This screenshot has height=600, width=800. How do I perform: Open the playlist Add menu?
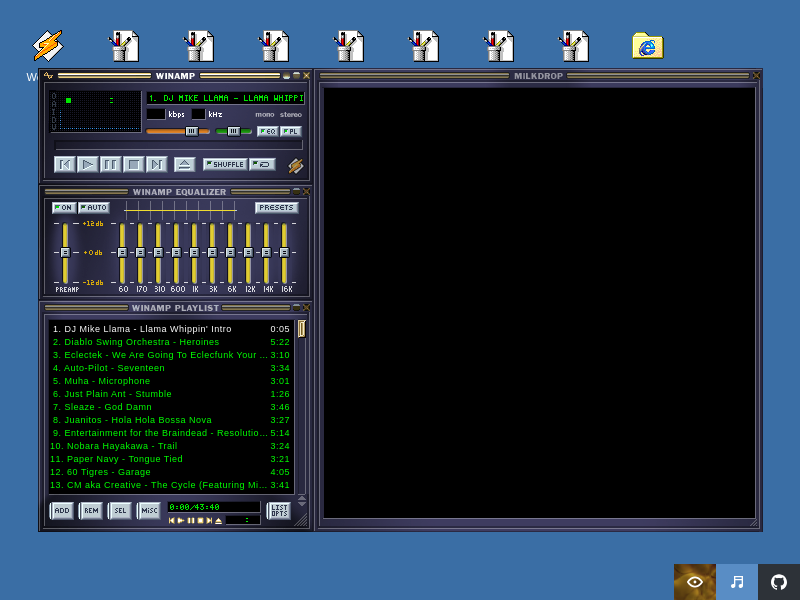[x=62, y=510]
